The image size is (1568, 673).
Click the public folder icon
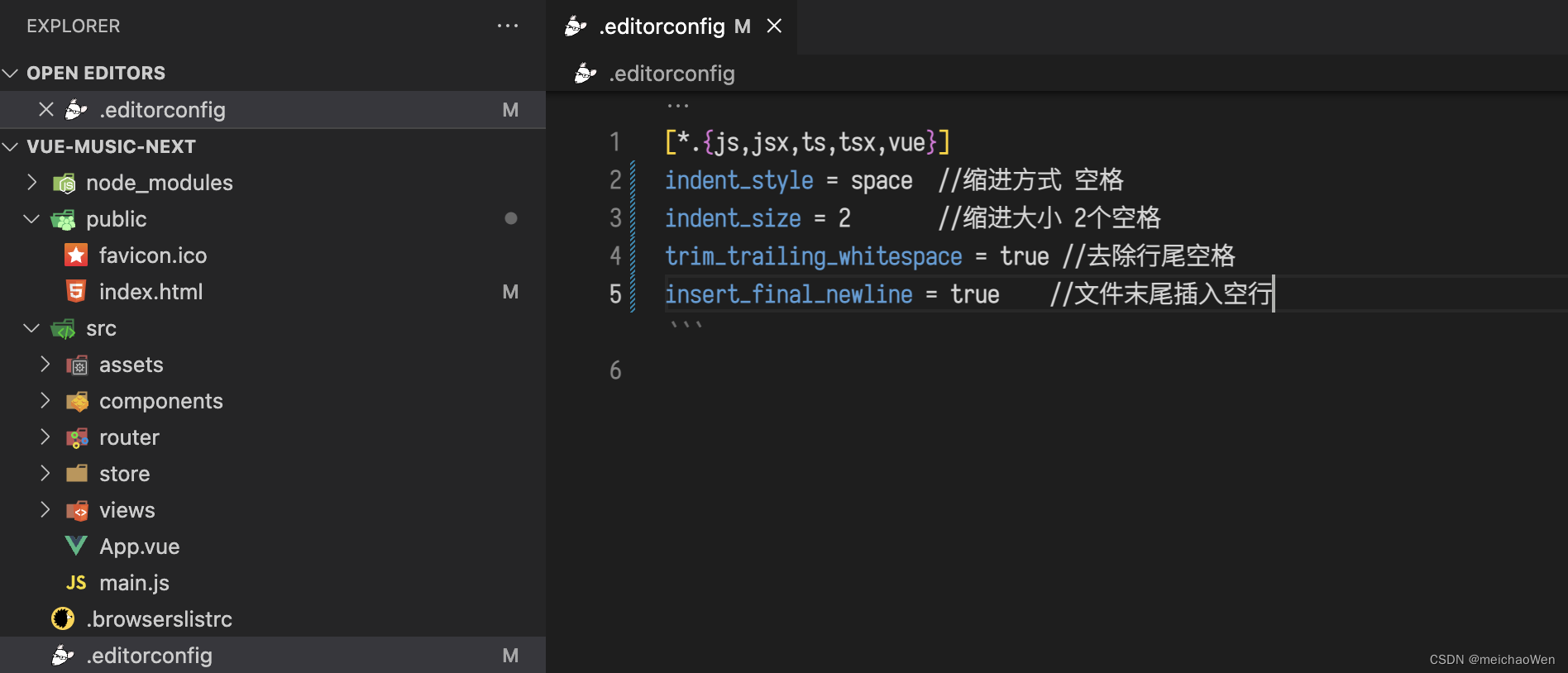63,219
